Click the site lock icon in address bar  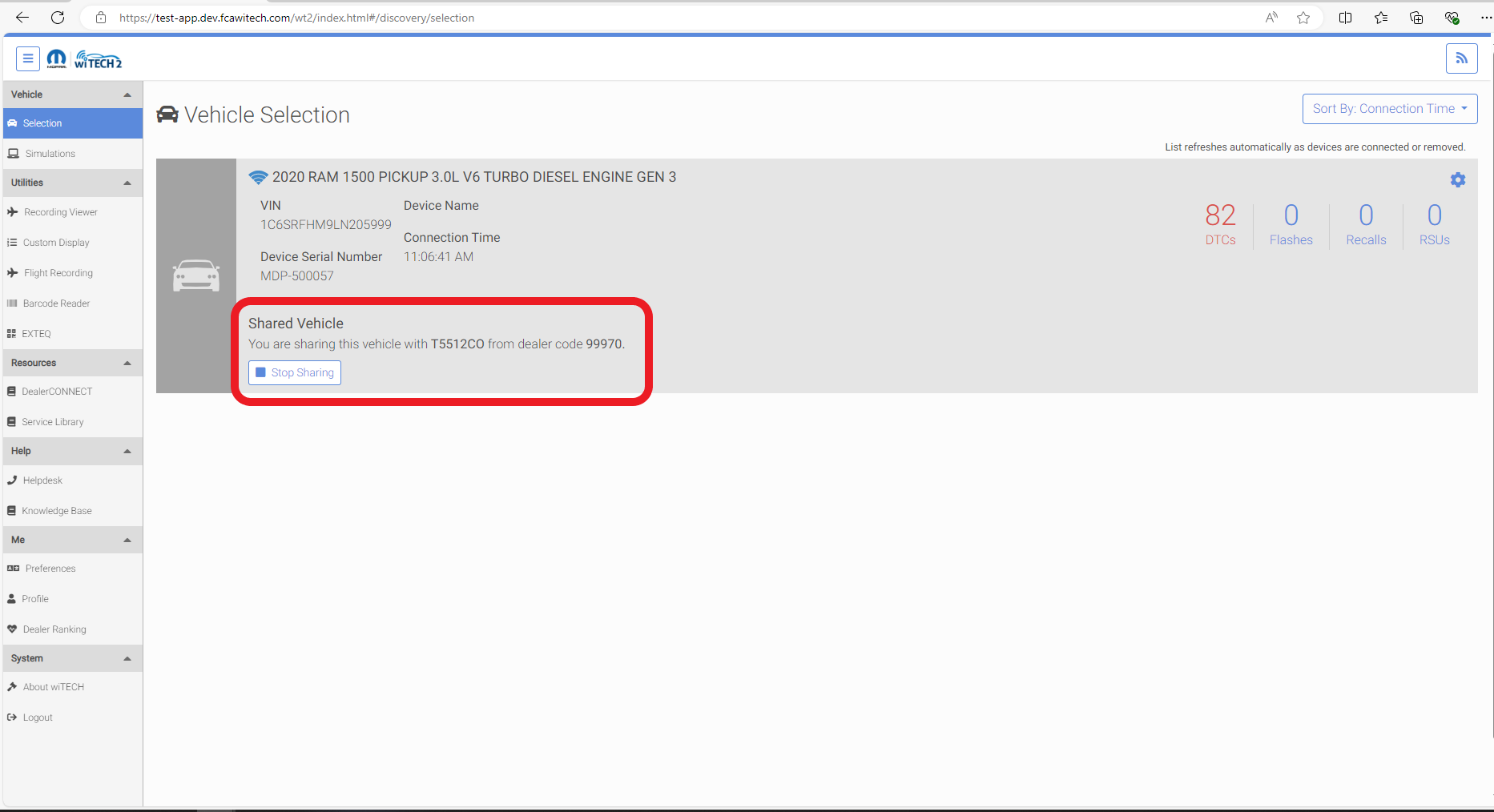coord(101,18)
